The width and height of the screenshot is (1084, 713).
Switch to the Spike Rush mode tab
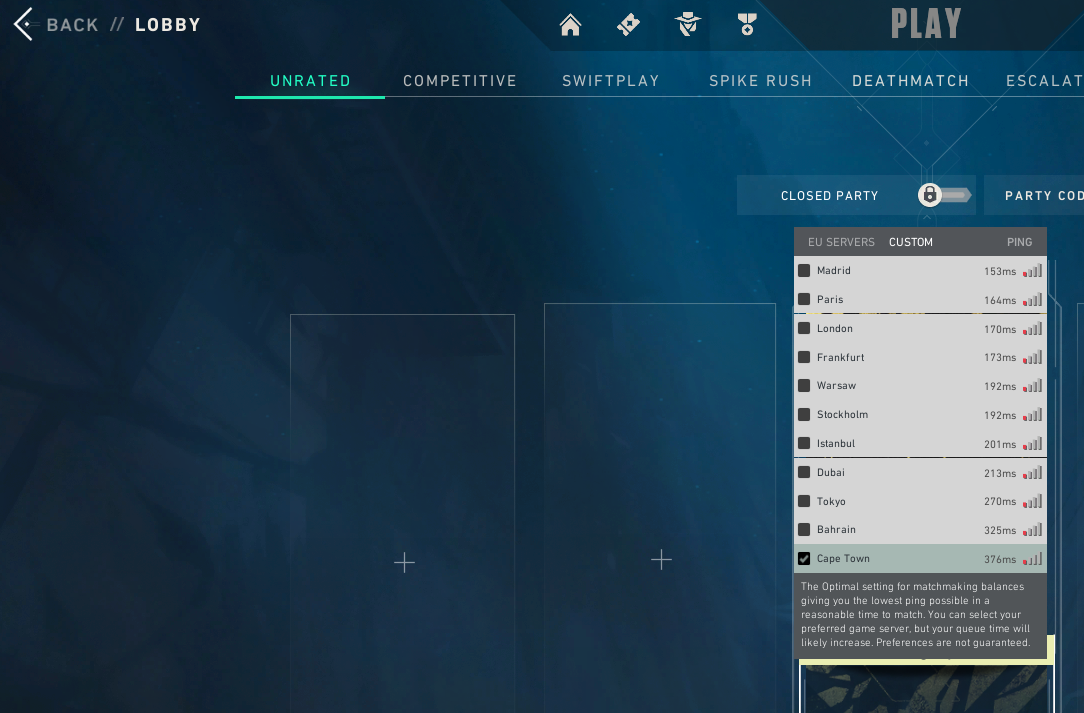[x=760, y=81]
